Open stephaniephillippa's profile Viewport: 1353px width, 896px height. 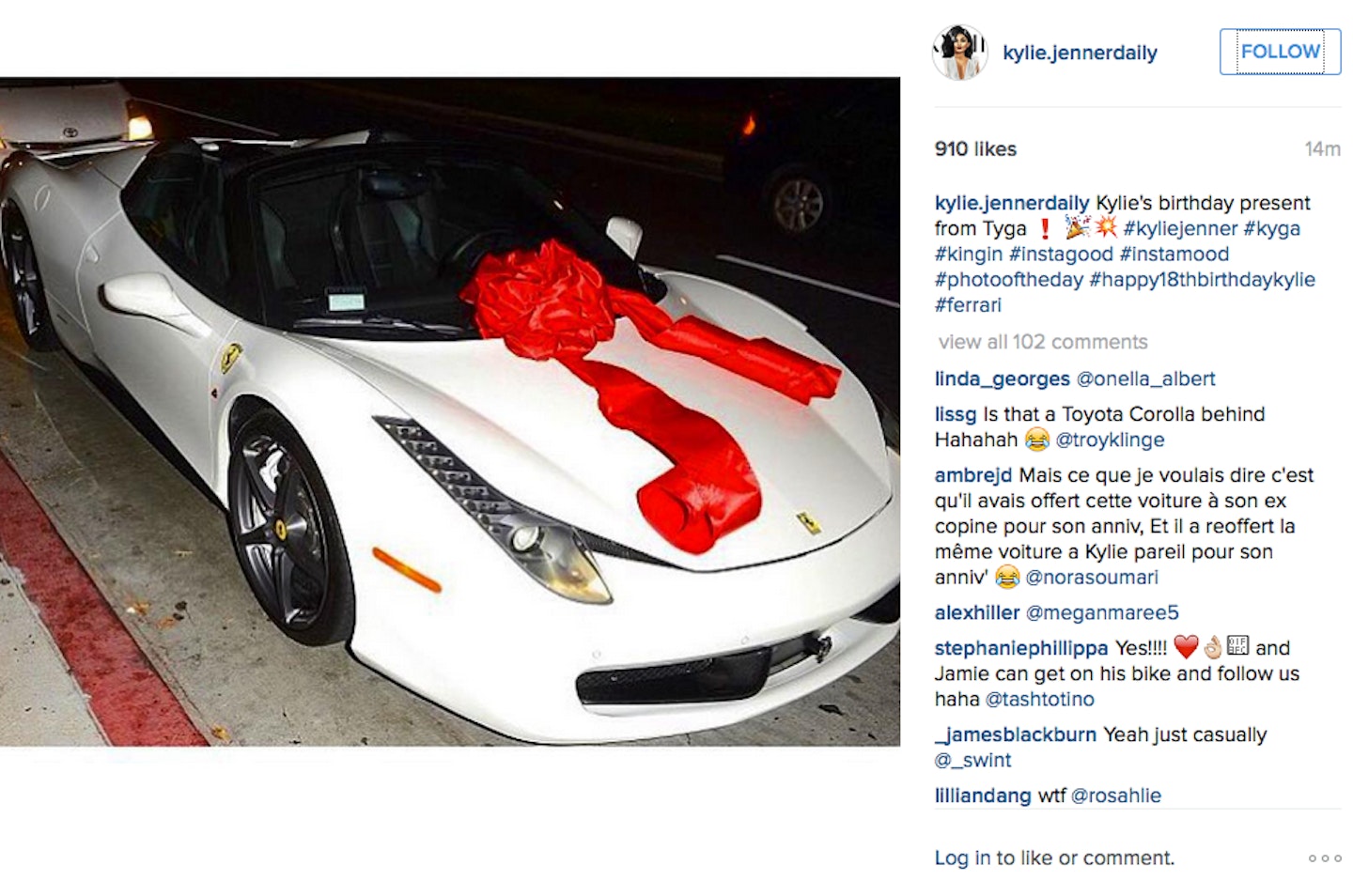point(1021,648)
